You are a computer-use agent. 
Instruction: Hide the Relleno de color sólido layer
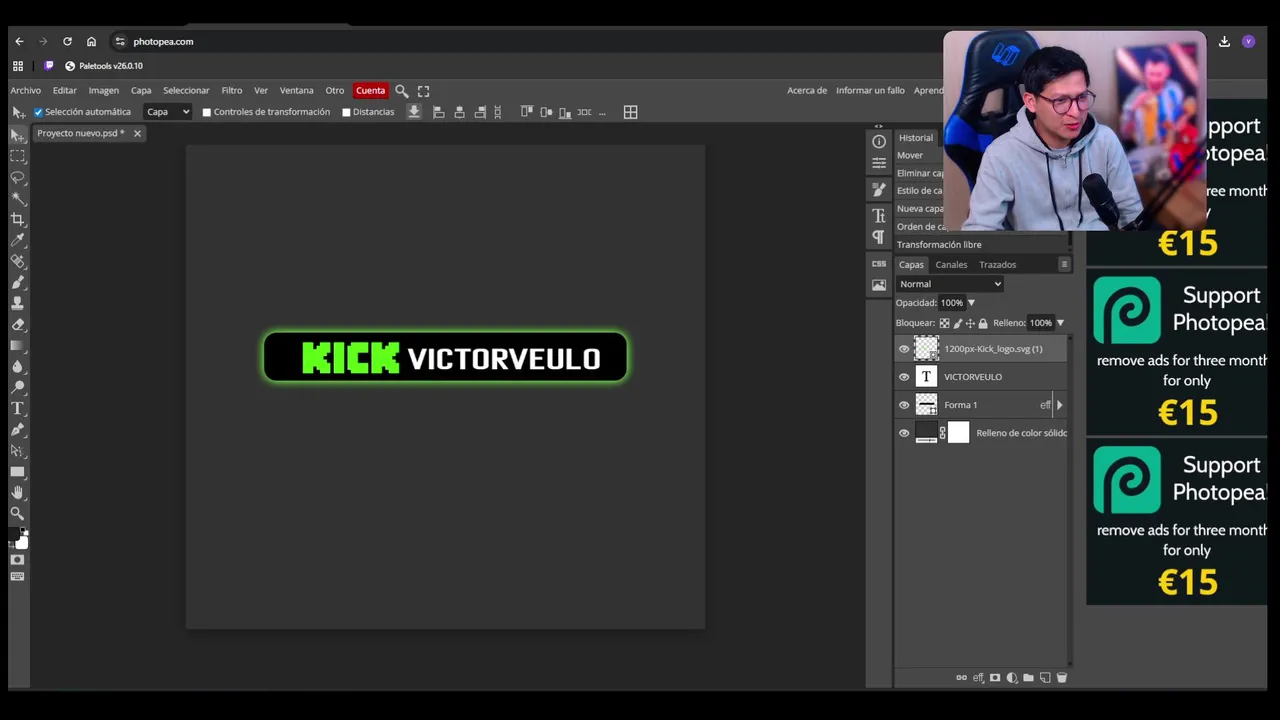click(x=904, y=433)
